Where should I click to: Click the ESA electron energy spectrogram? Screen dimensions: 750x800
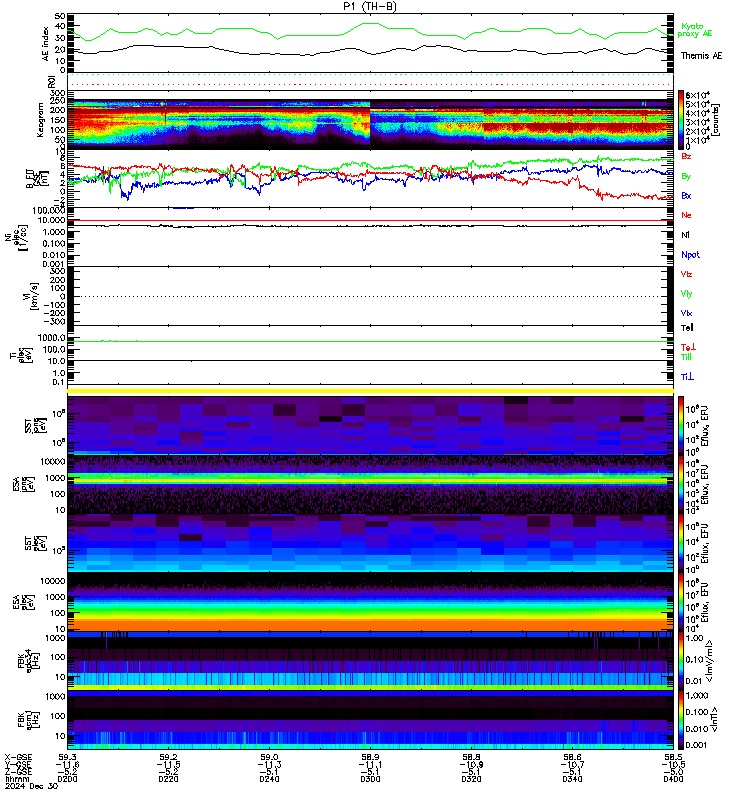[x=370, y=602]
